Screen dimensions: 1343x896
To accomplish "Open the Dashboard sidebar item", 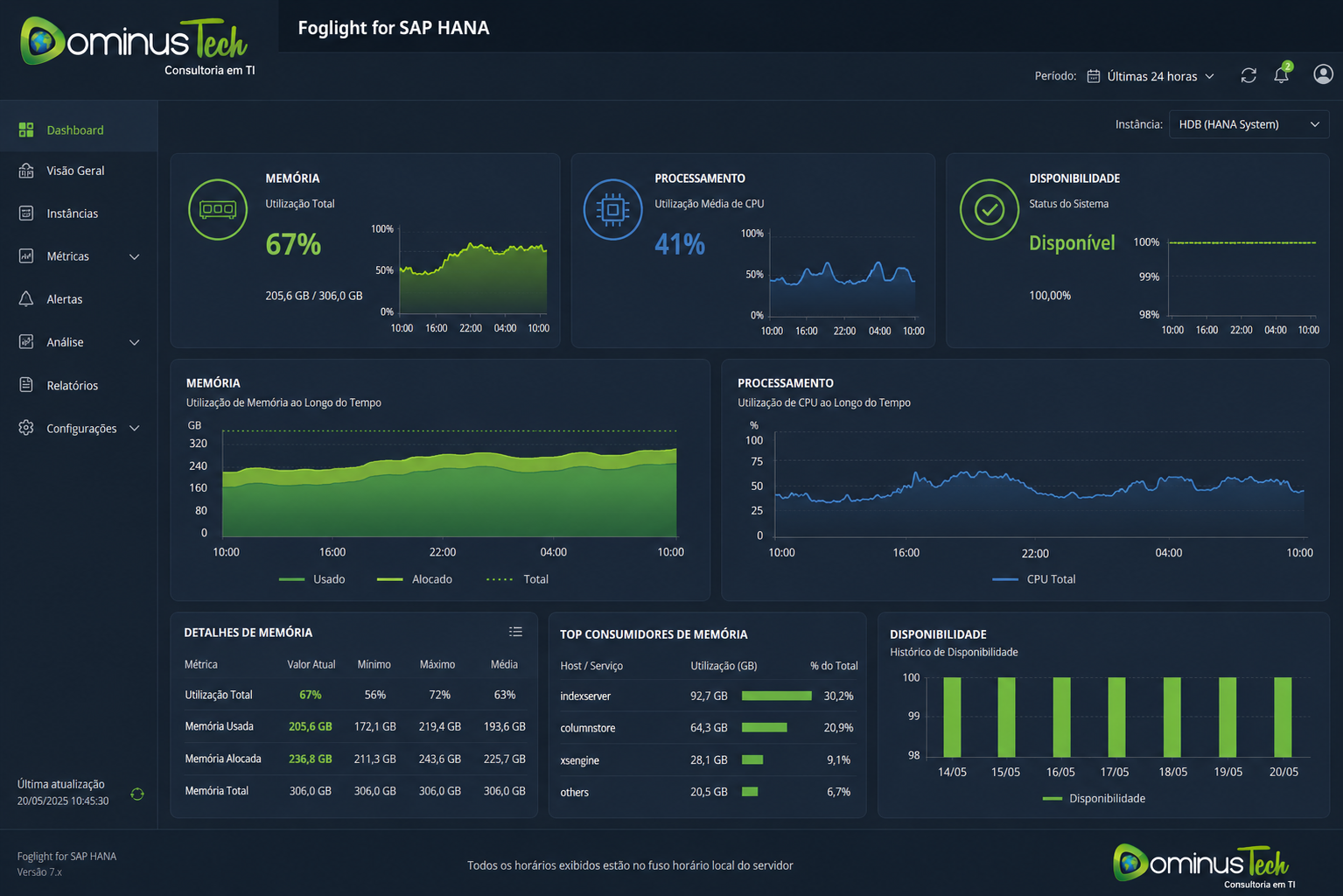I will (79, 129).
